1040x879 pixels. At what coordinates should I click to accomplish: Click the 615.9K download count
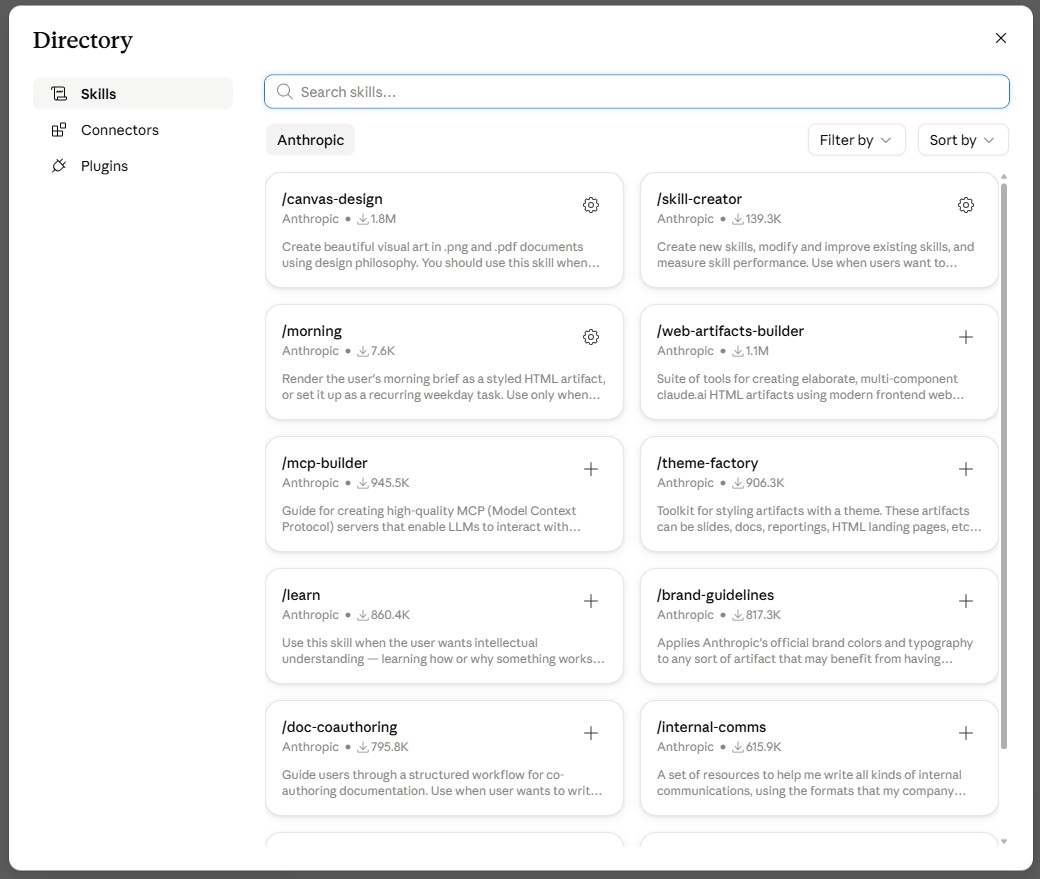763,747
